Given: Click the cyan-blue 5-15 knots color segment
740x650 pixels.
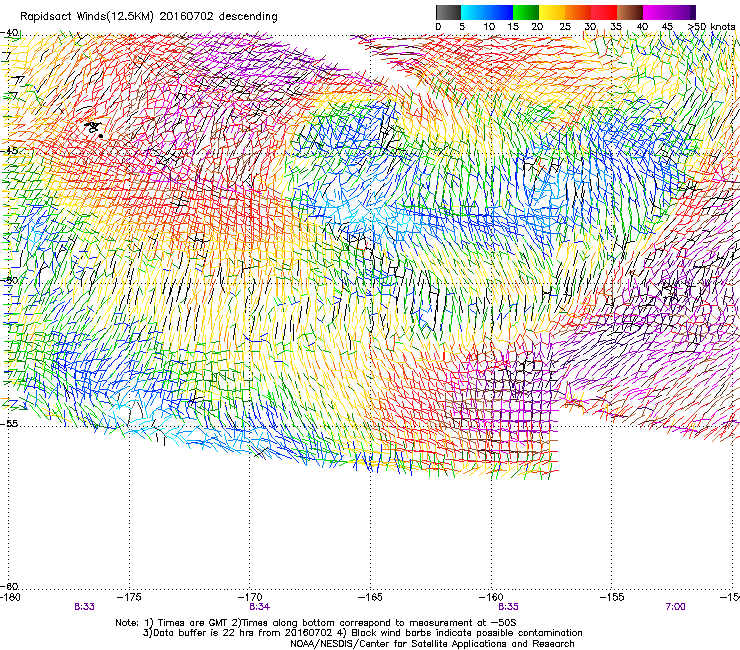Looking at the screenshot, I should [487, 12].
